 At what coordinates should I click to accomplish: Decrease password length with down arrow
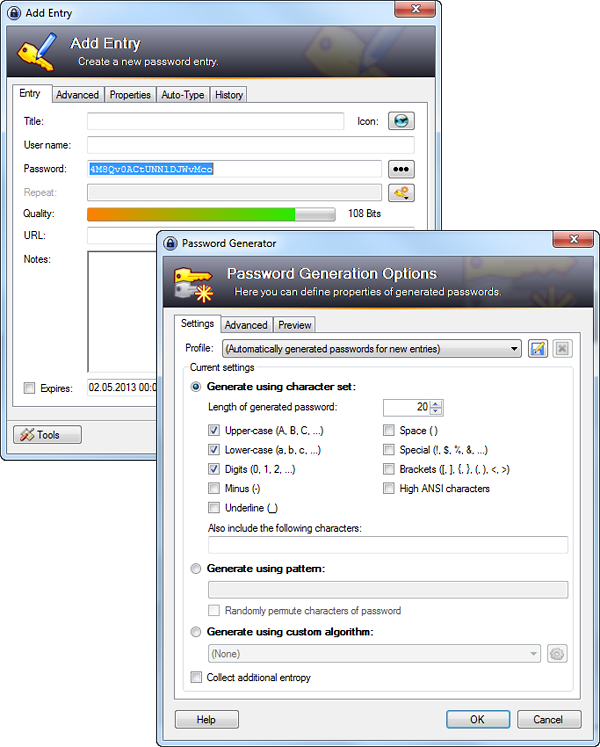[436, 411]
